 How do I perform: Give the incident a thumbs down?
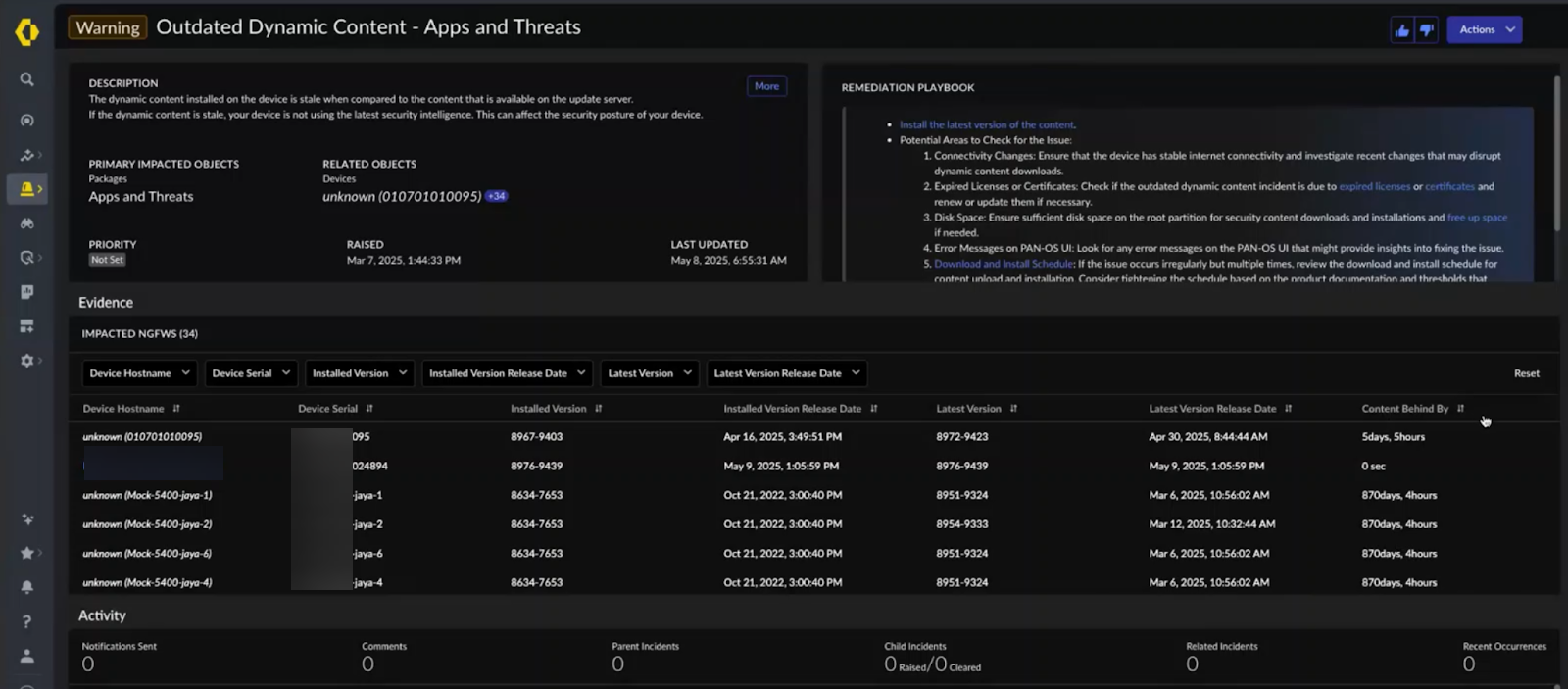coord(1427,30)
